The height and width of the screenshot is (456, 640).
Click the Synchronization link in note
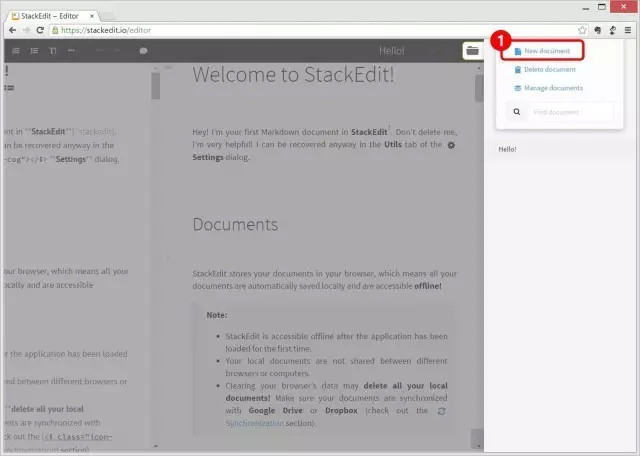254,423
